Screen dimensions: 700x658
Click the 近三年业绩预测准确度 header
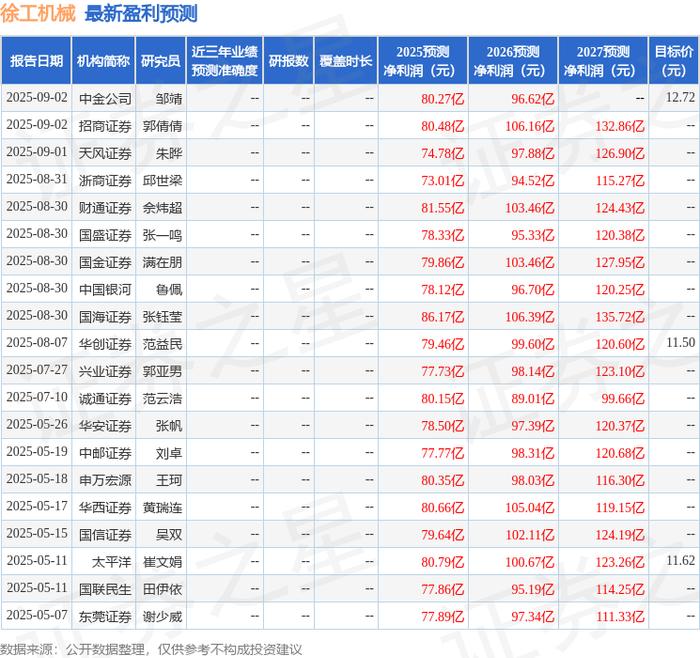225,61
